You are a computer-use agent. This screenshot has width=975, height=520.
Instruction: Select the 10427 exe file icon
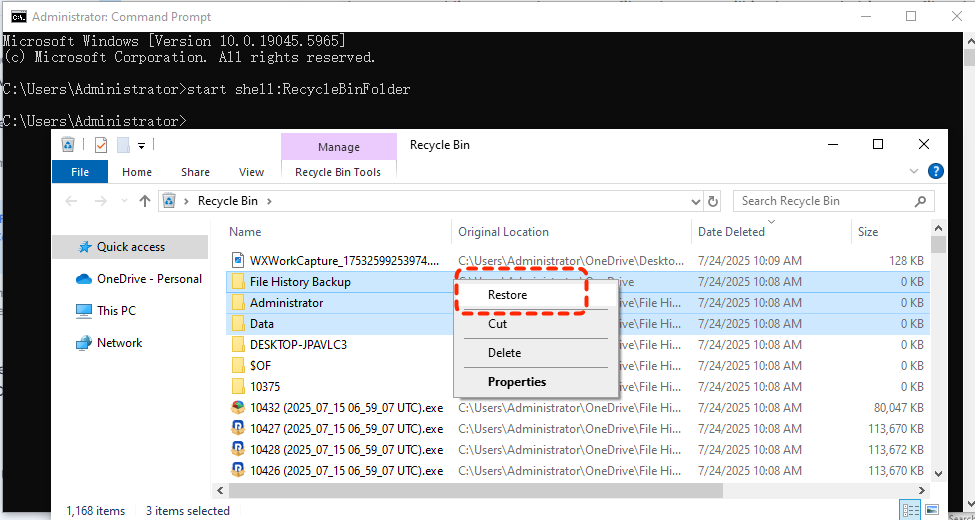(238, 429)
